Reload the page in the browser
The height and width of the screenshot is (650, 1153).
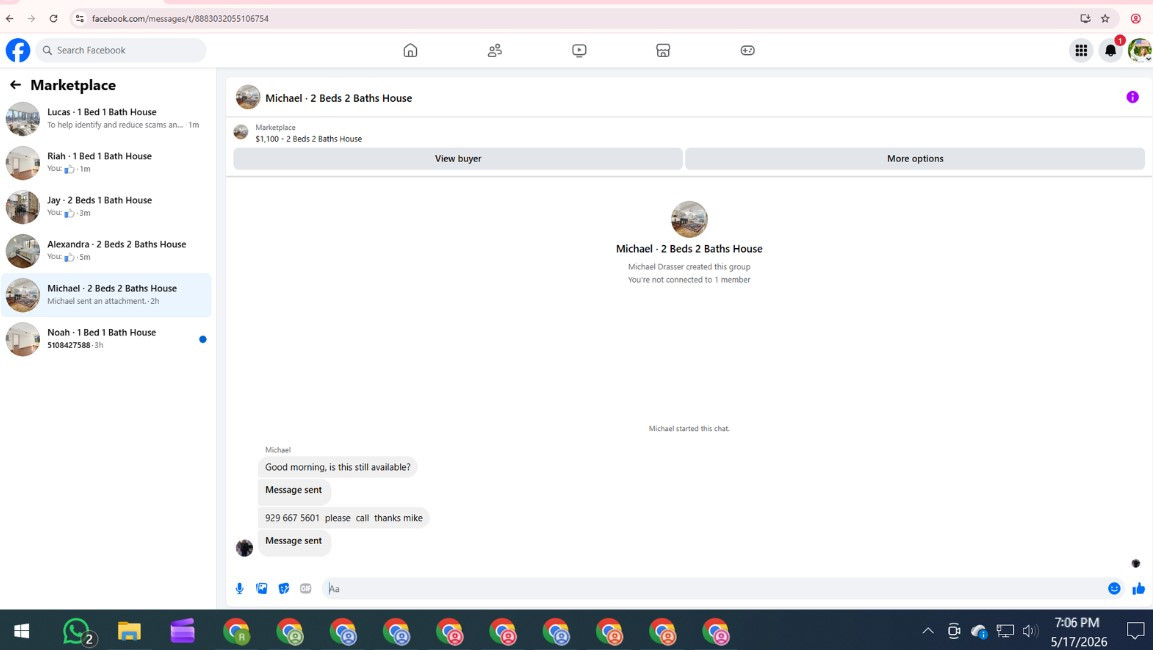pyautogui.click(x=54, y=18)
